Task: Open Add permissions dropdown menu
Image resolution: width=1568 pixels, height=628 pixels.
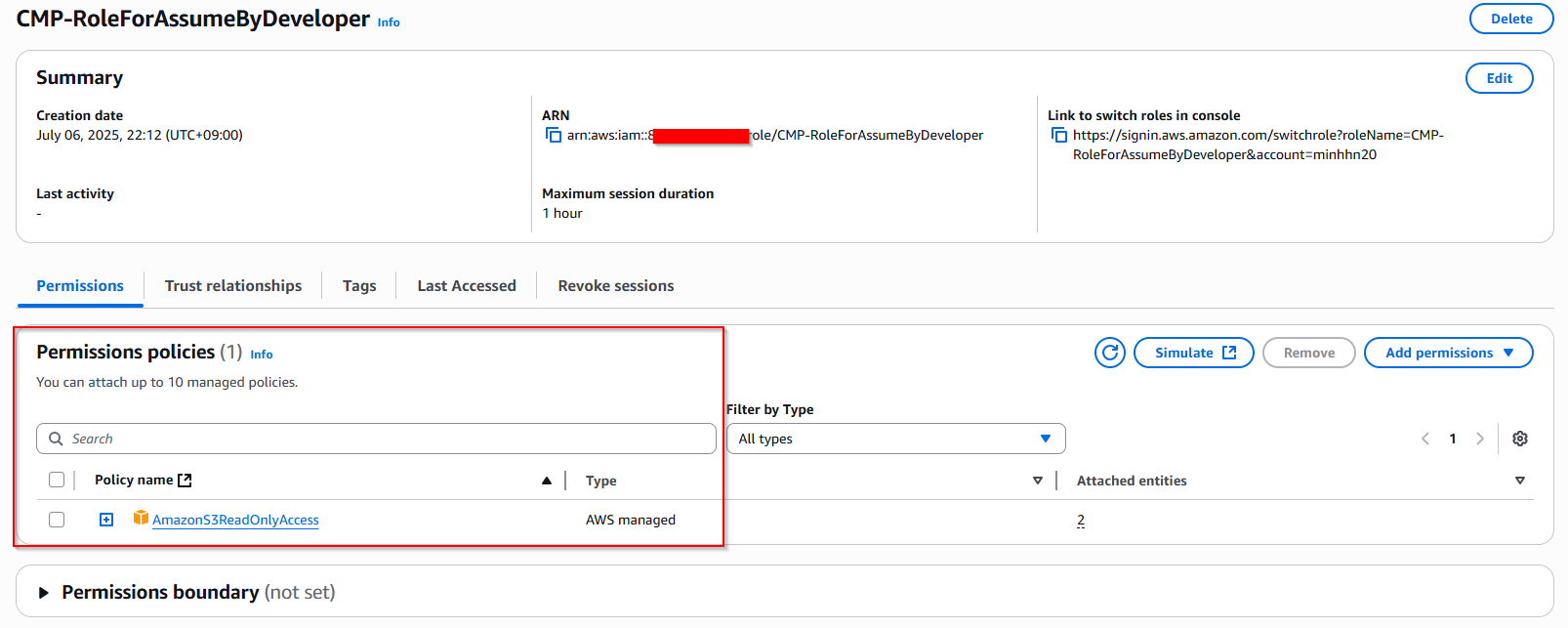Action: point(1448,353)
